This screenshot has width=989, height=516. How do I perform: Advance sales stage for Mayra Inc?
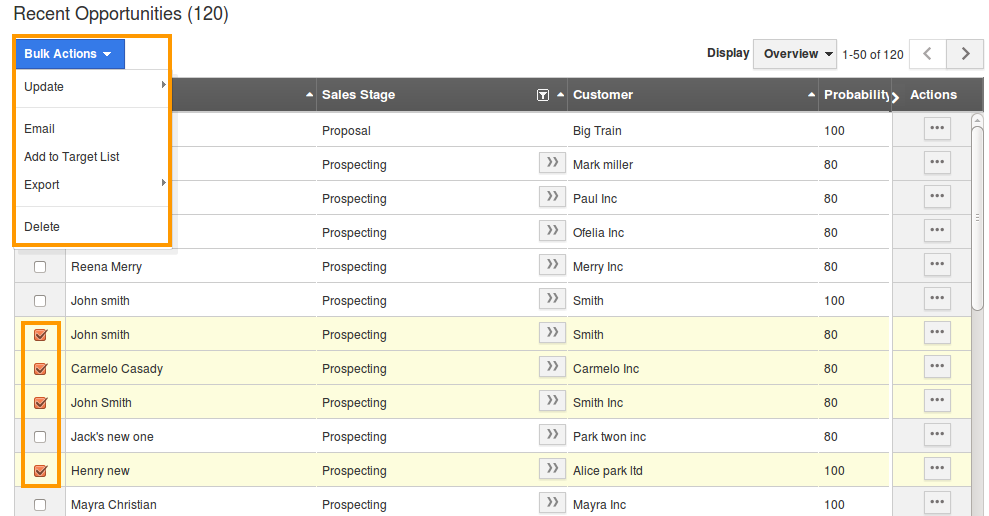[x=552, y=503]
